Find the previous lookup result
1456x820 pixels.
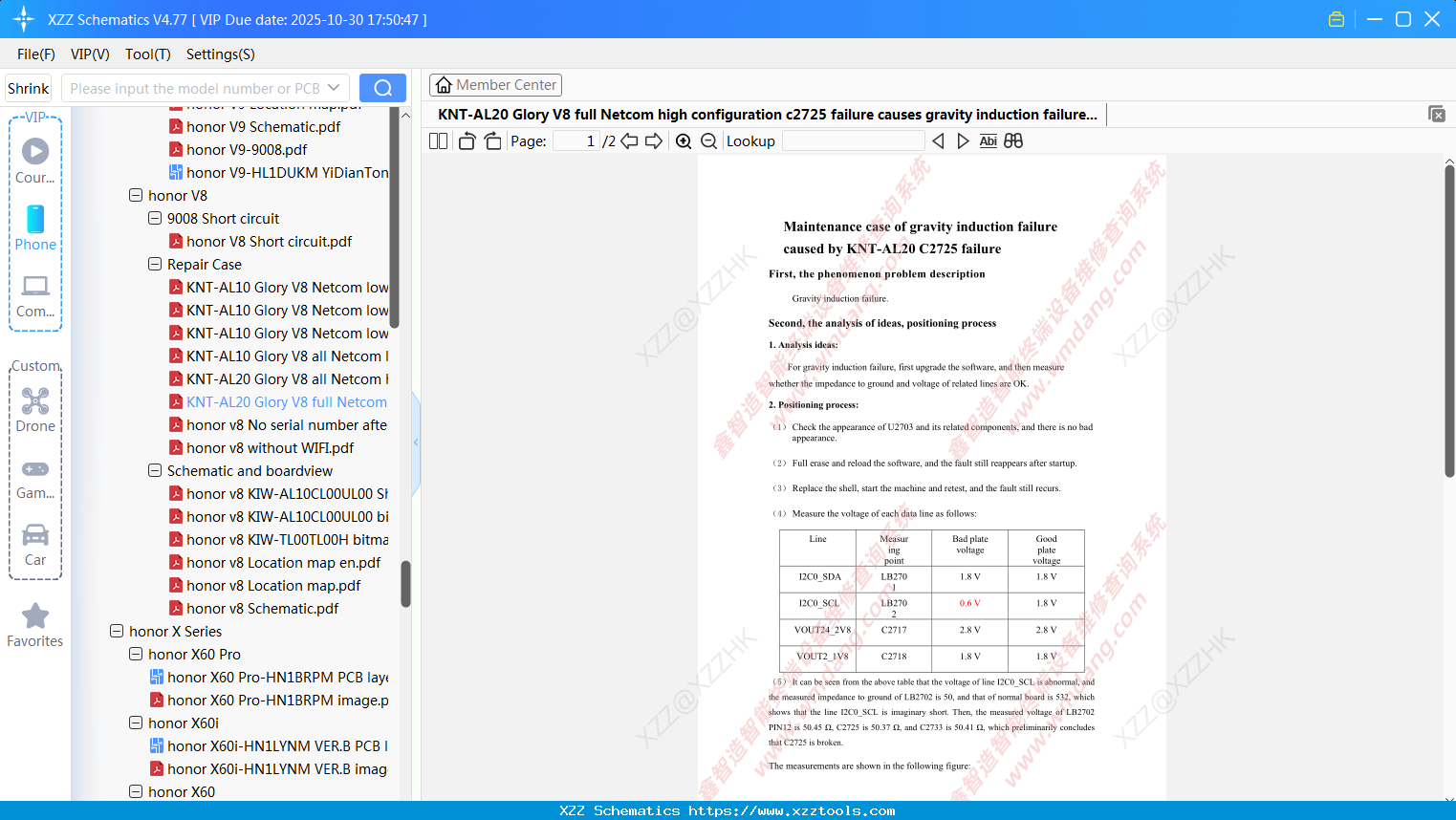click(x=938, y=140)
